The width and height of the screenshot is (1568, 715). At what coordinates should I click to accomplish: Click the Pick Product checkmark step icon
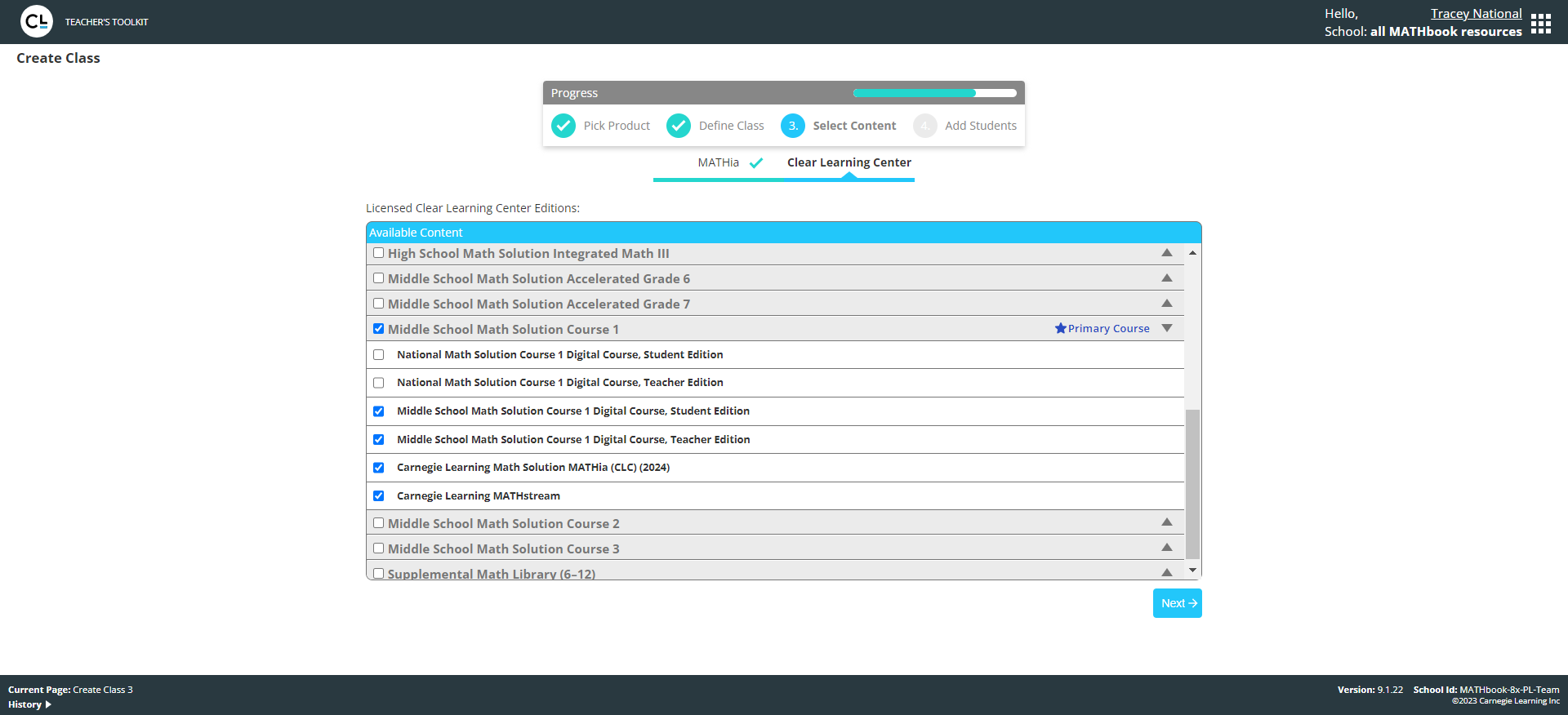(x=563, y=126)
